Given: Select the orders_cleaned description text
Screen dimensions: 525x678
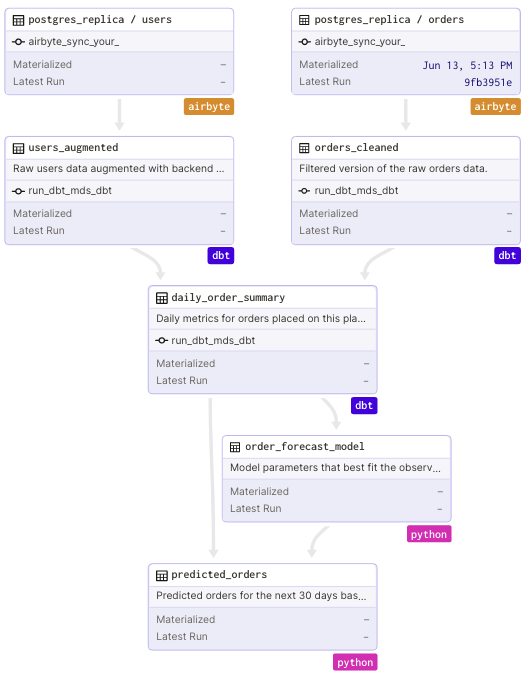Looking at the screenshot, I should (x=393, y=169).
